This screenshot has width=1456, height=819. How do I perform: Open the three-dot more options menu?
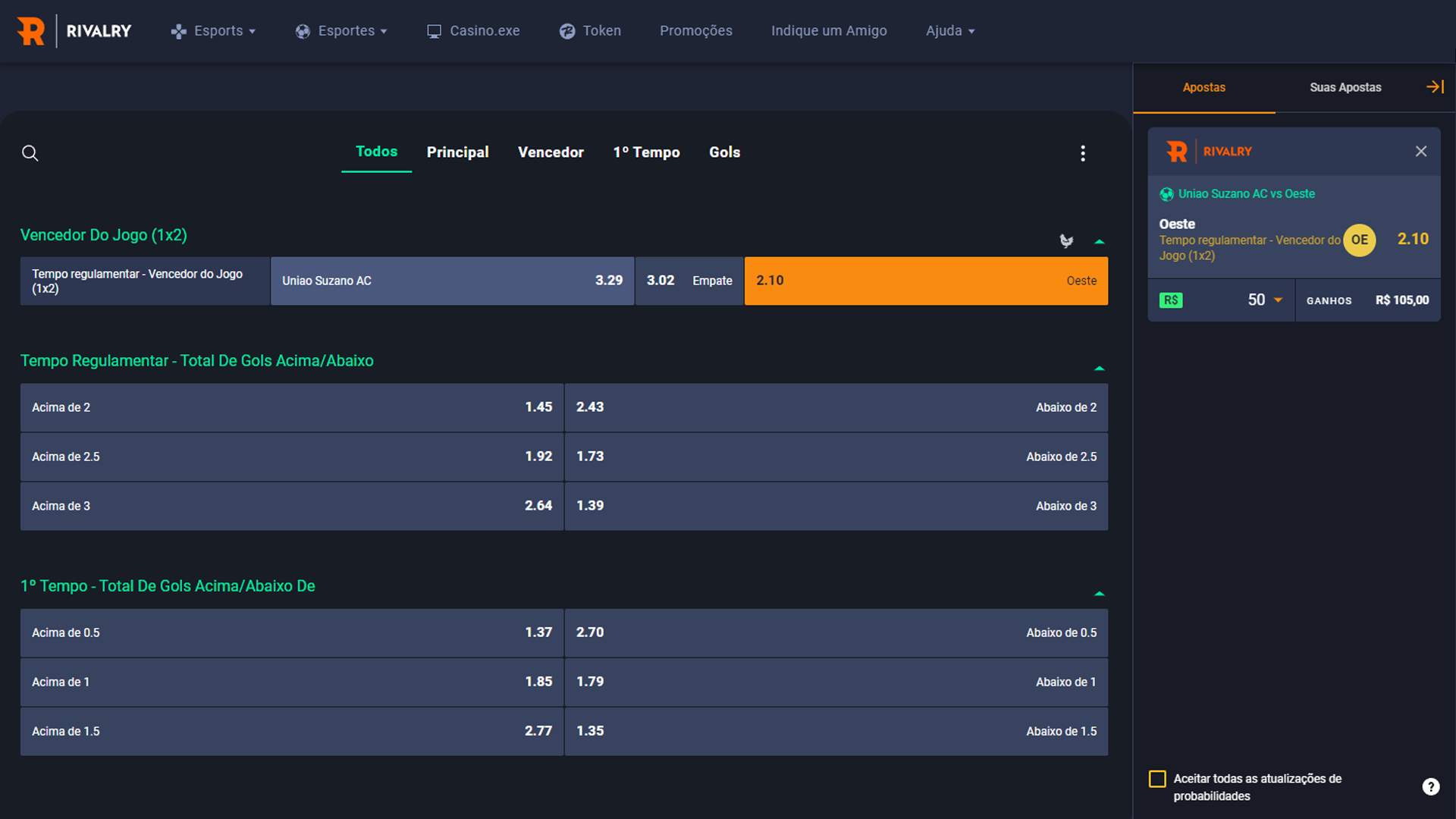coord(1083,153)
